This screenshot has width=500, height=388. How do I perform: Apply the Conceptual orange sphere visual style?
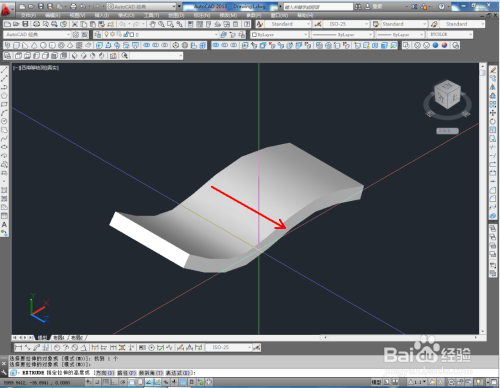pos(444,45)
